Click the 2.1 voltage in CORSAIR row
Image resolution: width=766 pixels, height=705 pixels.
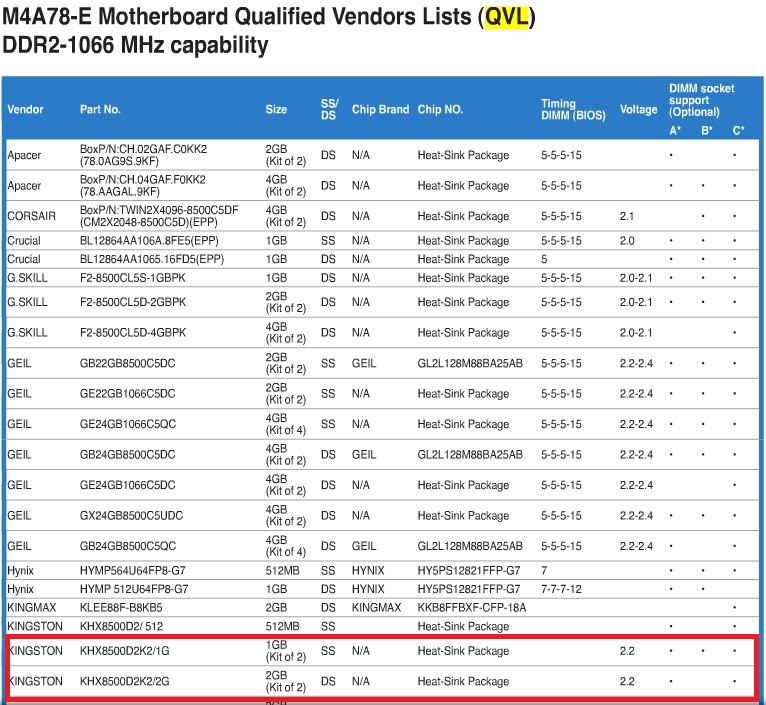pos(627,216)
